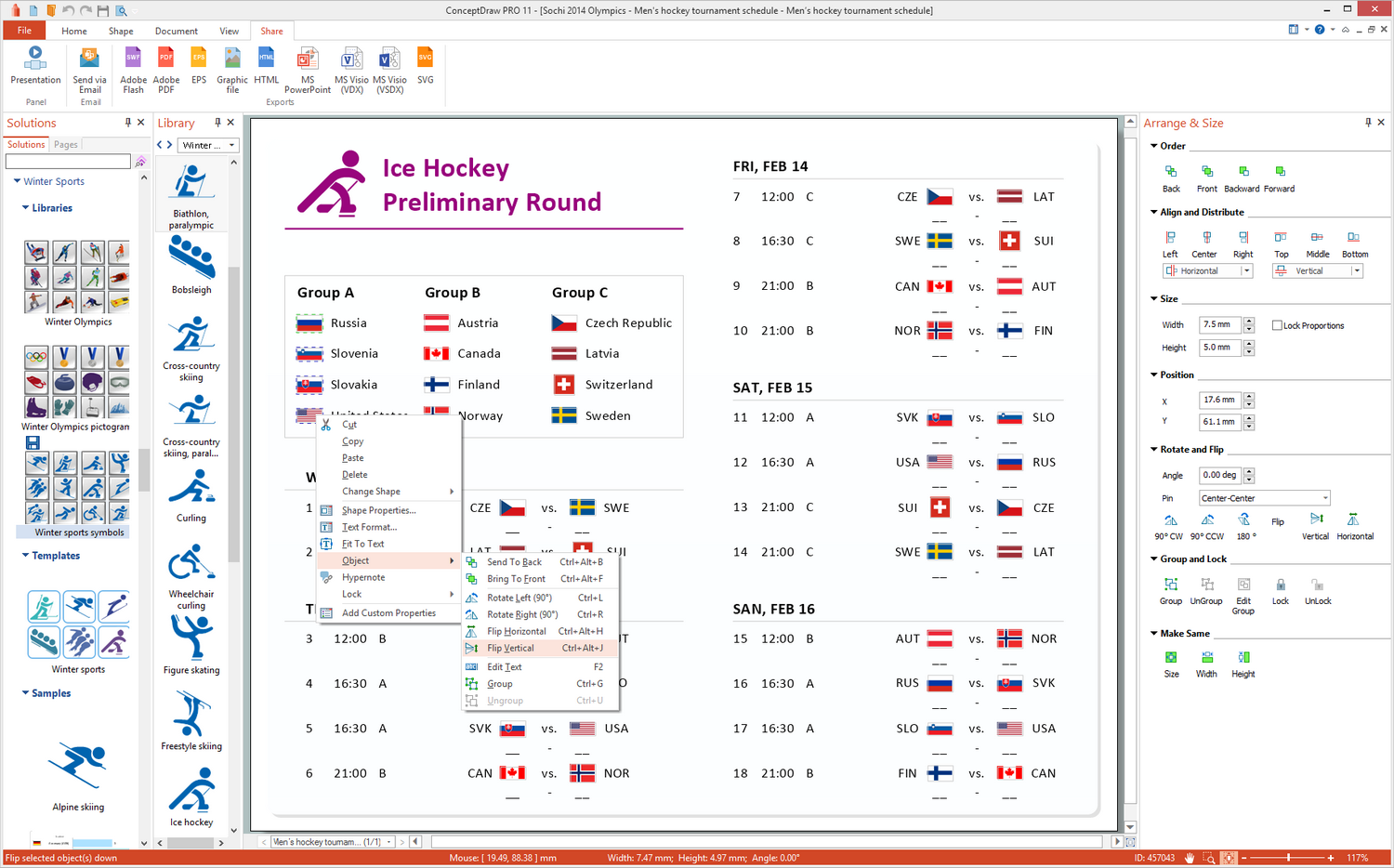Align objects to Middle
This screenshot has width=1394, height=868.
coord(1318,243)
